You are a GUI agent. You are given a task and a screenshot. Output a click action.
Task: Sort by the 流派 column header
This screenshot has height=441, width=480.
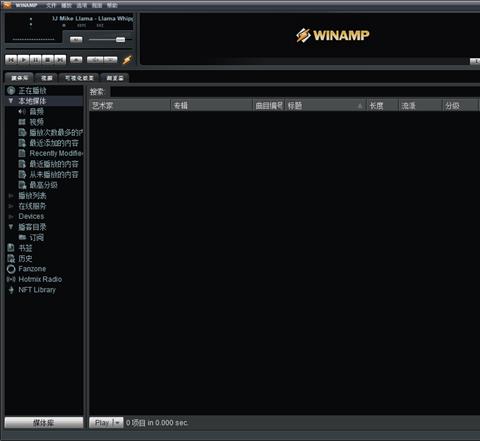(420, 106)
